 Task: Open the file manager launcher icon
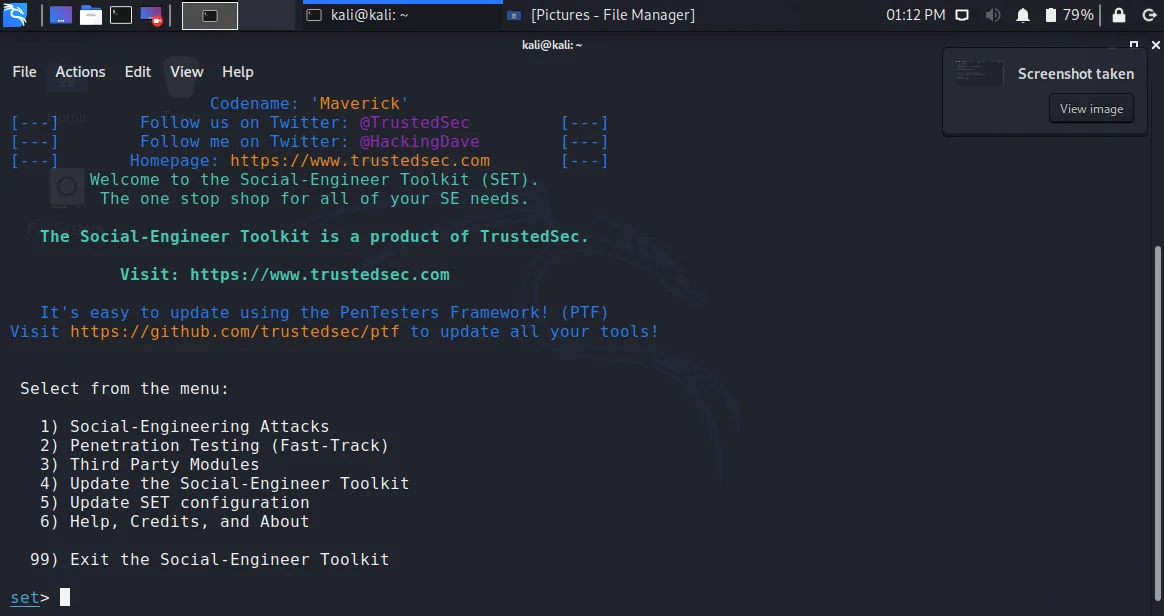click(91, 15)
